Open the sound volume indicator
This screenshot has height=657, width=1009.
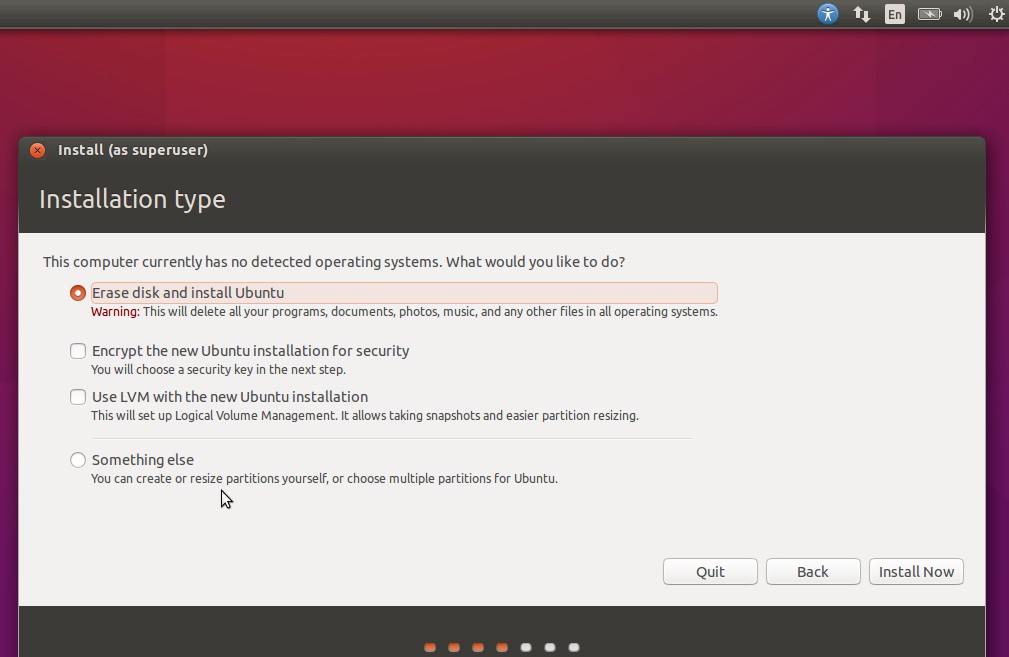click(963, 14)
